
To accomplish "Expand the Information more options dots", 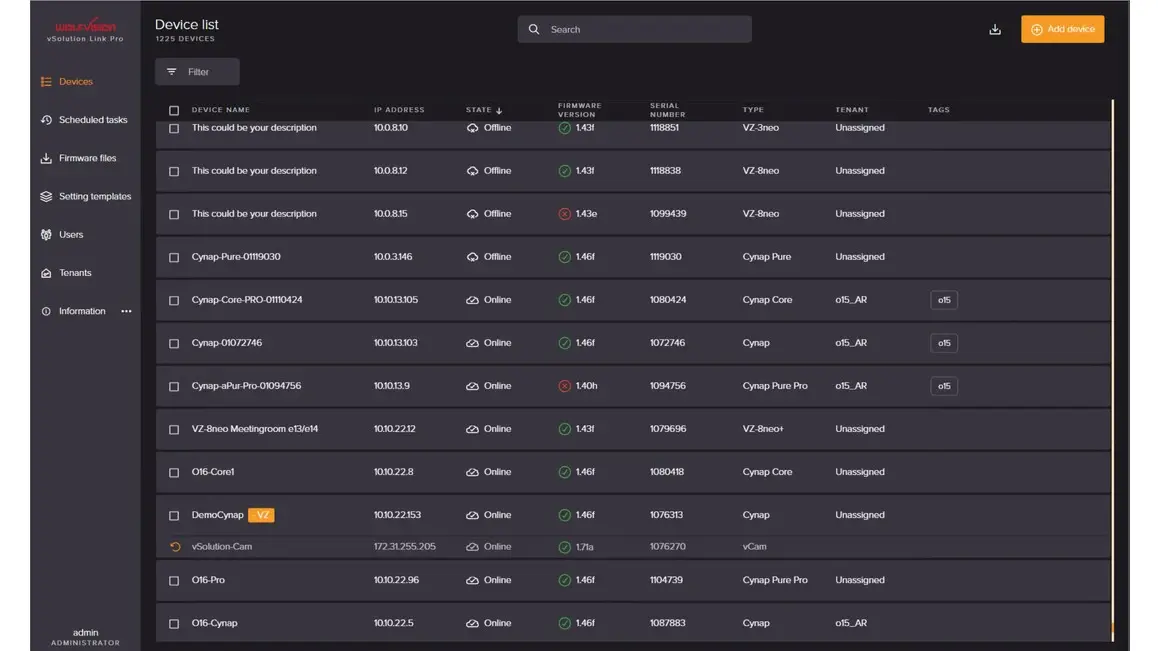I will pyautogui.click(x=126, y=311).
